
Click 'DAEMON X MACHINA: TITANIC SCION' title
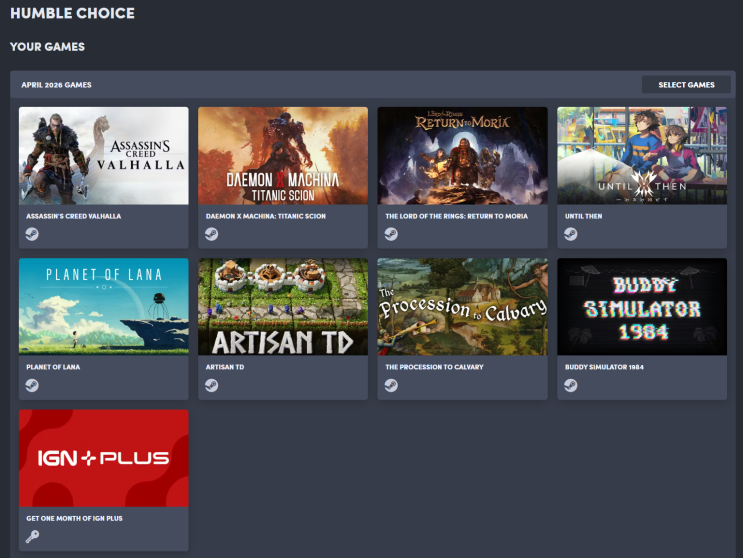pyautogui.click(x=265, y=216)
